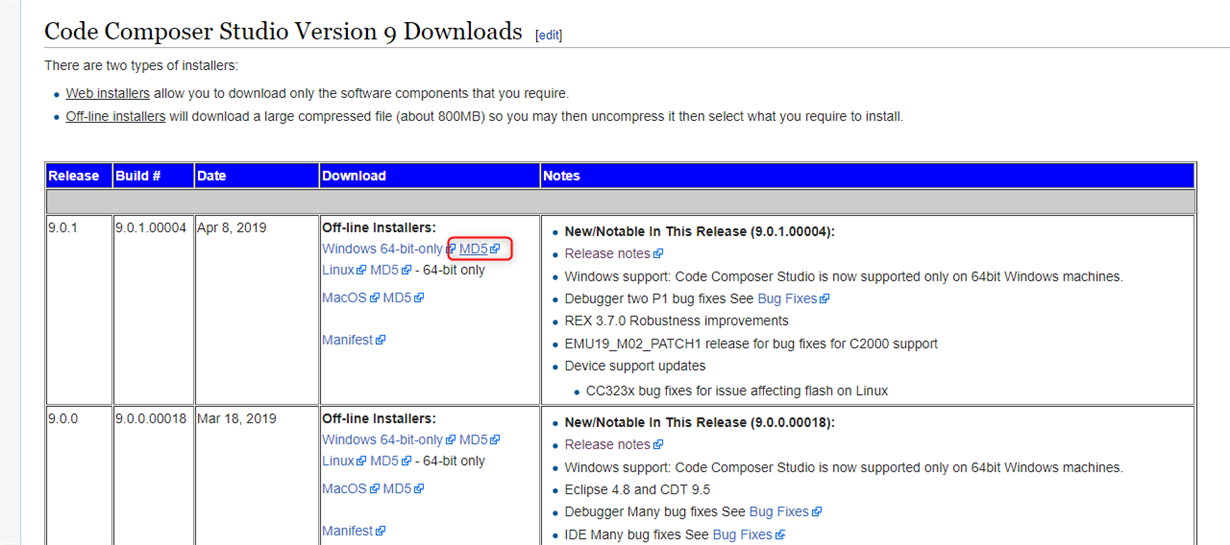Viewport: 1230px width, 545px height.
Task: Open the Off-line installers link
Action: coord(116,116)
